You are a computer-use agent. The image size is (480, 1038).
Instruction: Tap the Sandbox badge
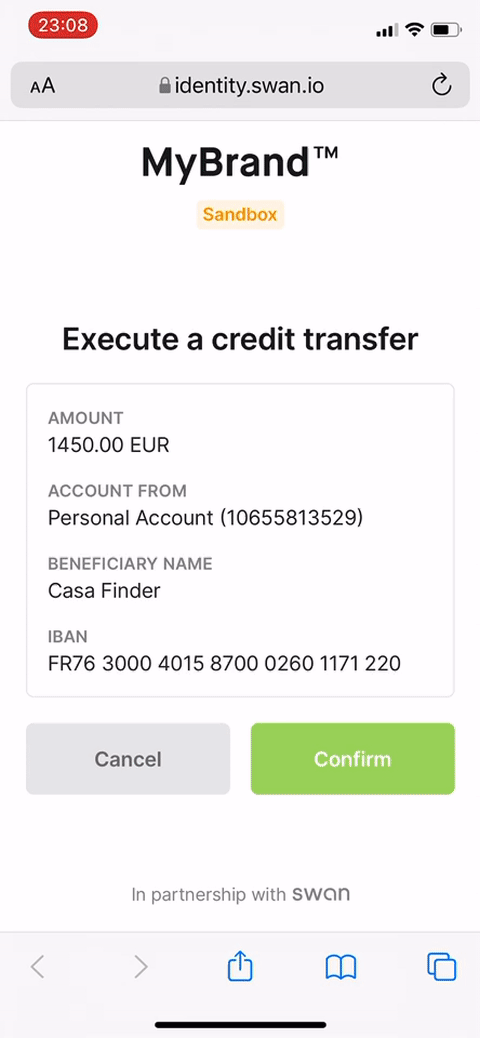pyautogui.click(x=240, y=214)
